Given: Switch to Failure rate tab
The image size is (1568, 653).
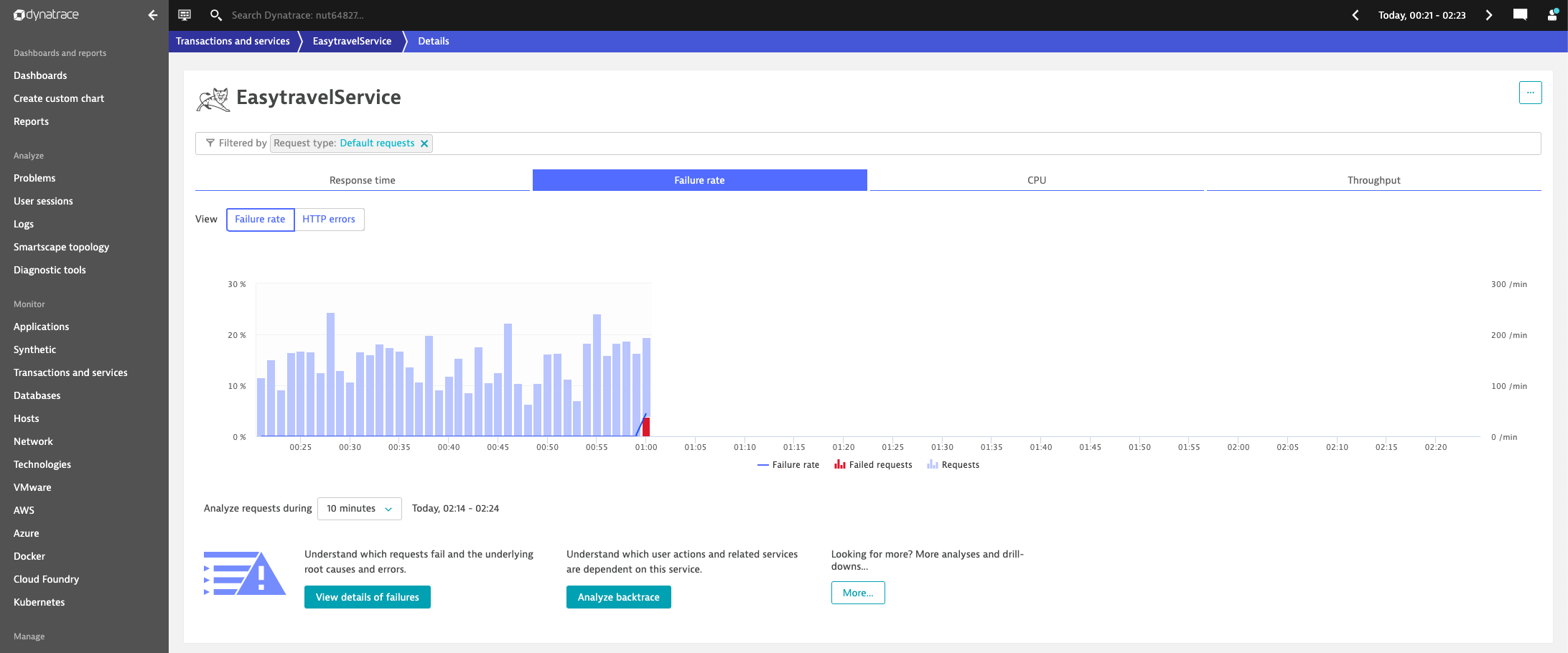Looking at the screenshot, I should click(x=699, y=180).
